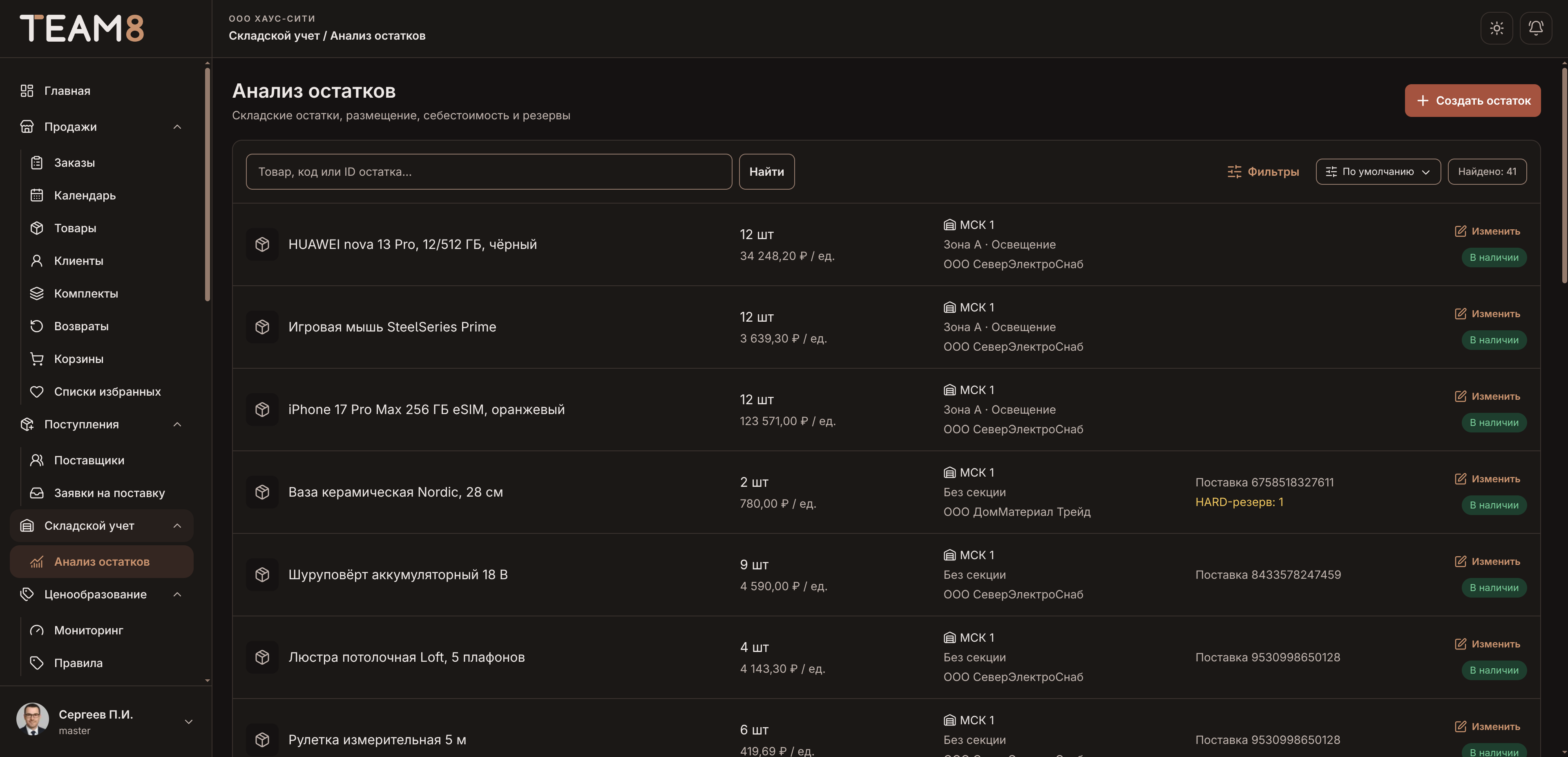Click the Фильтры sliders icon
The width and height of the screenshot is (1568, 757).
click(x=1234, y=172)
